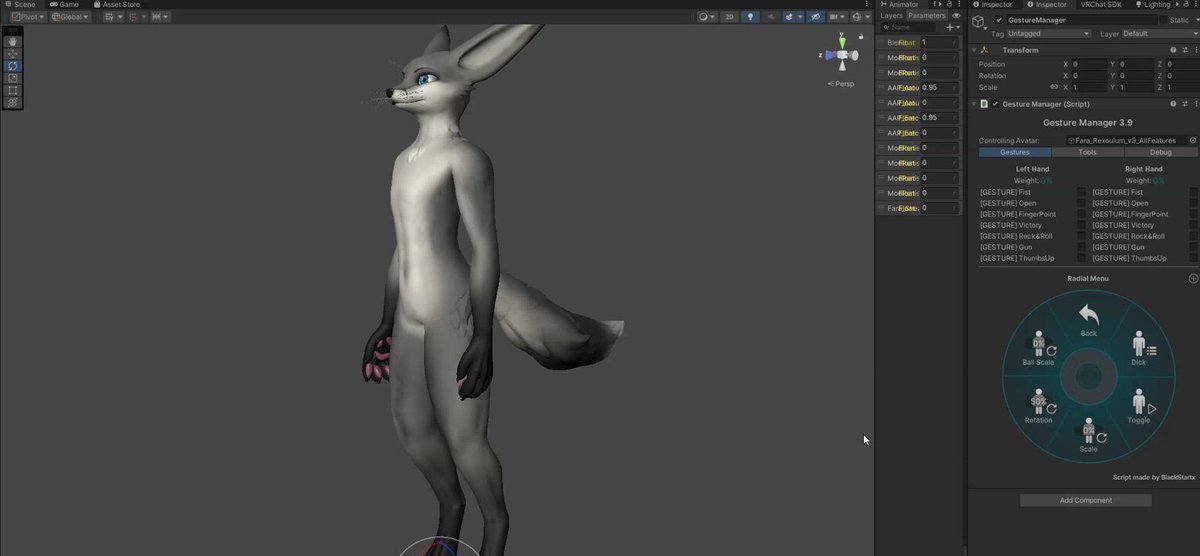Check Left Hand Fist gesture checkbox
Viewport: 1200px width, 556px height.
click(1081, 192)
